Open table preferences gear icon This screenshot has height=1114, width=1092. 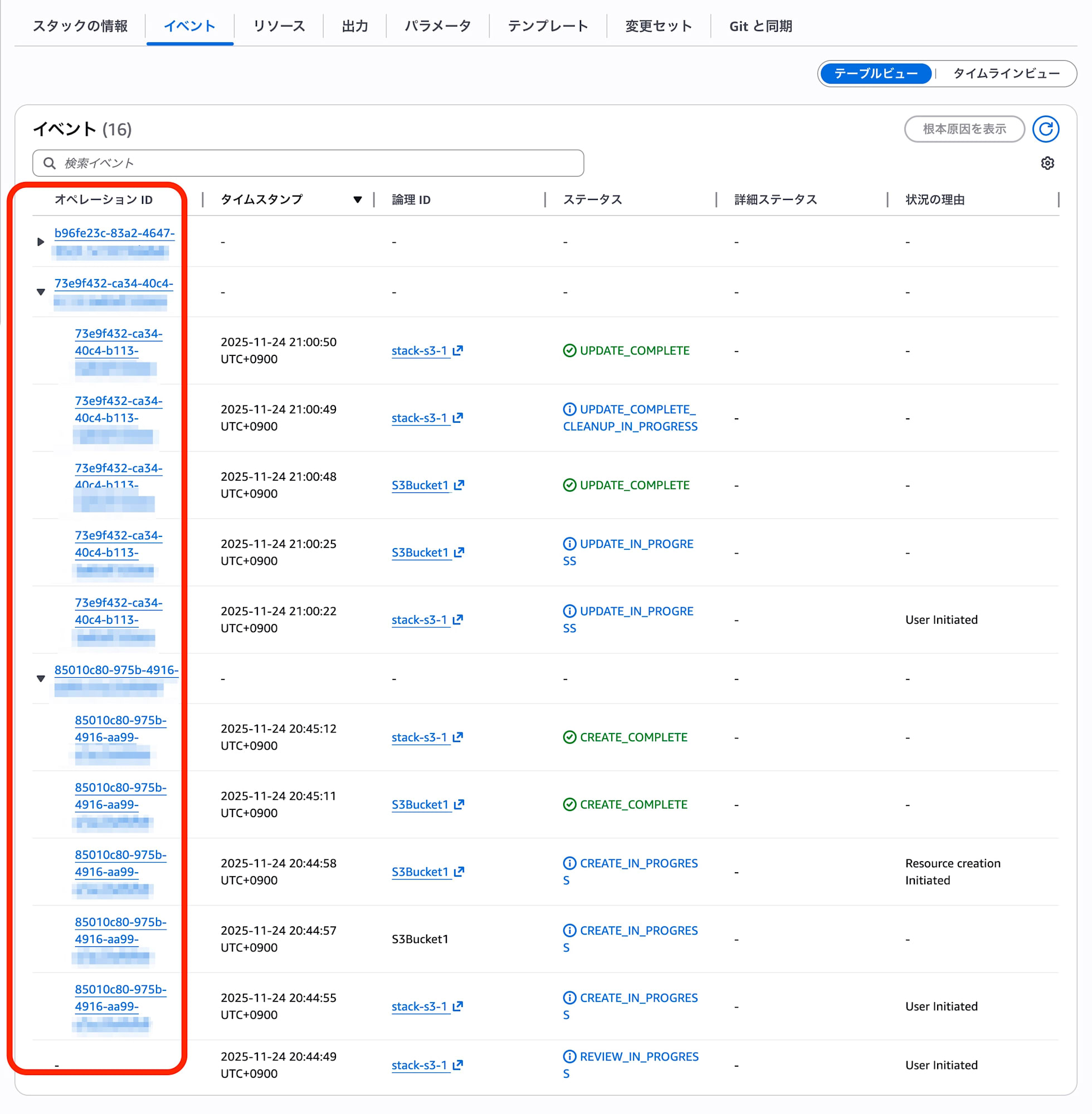point(1047,163)
